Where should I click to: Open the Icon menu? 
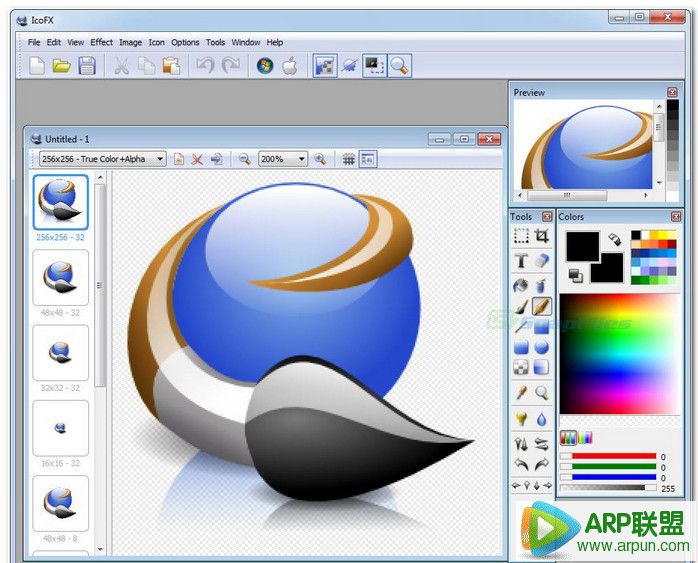(x=156, y=42)
